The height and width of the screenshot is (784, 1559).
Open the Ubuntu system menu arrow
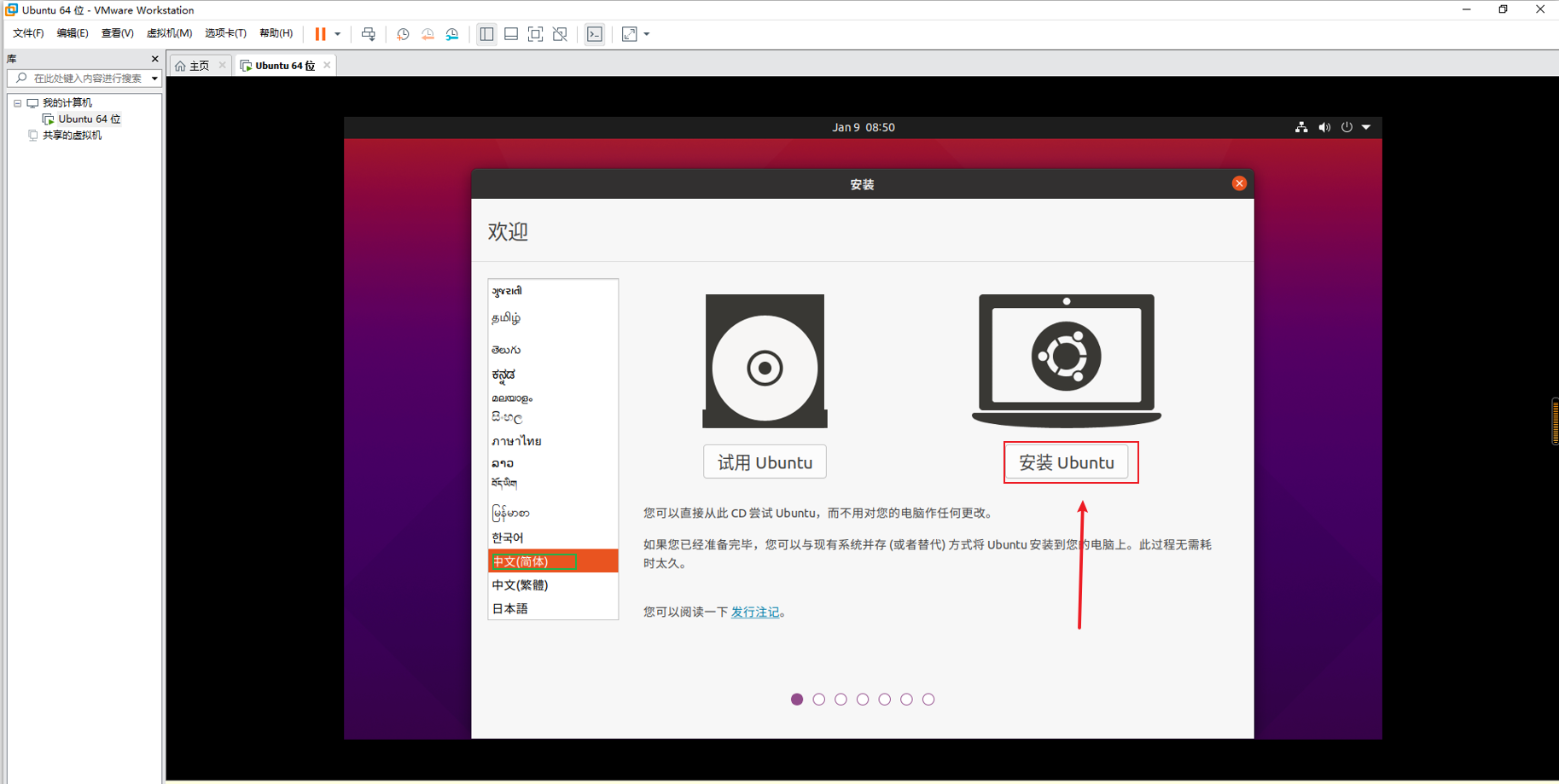pyautogui.click(x=1366, y=127)
